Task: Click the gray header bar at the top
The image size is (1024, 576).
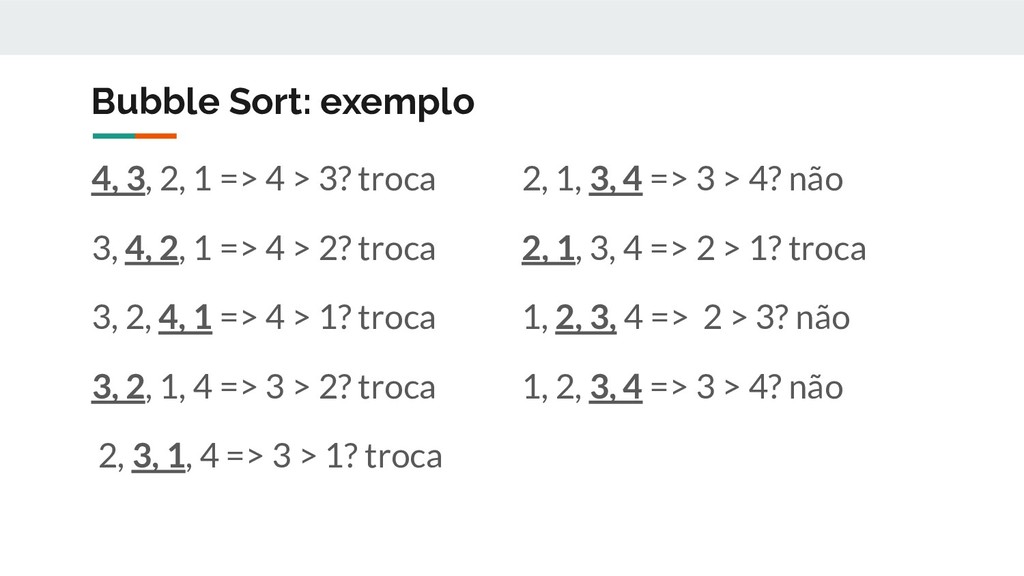Action: (512, 27)
